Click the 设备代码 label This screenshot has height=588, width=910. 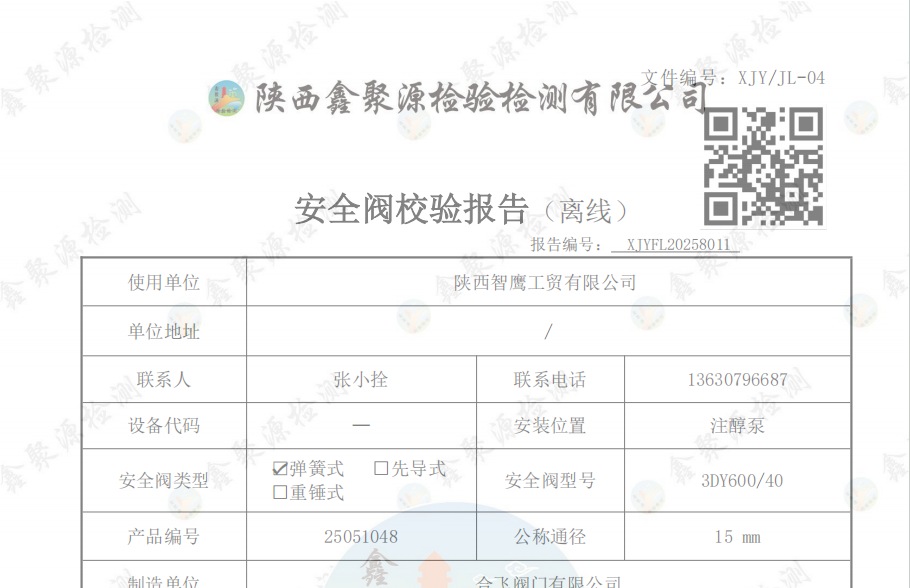164,425
